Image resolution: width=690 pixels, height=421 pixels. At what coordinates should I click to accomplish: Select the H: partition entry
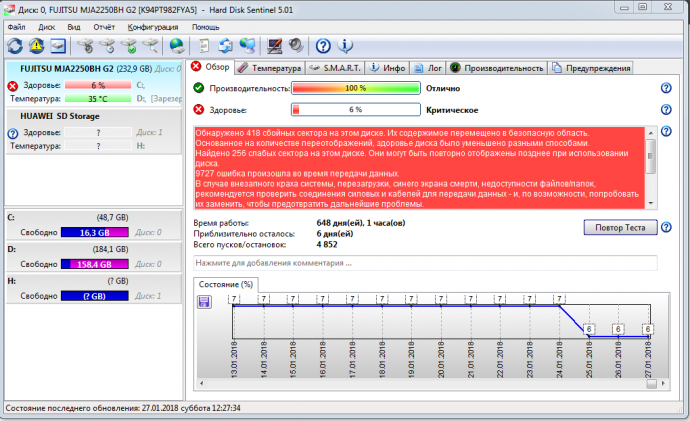pos(94,288)
